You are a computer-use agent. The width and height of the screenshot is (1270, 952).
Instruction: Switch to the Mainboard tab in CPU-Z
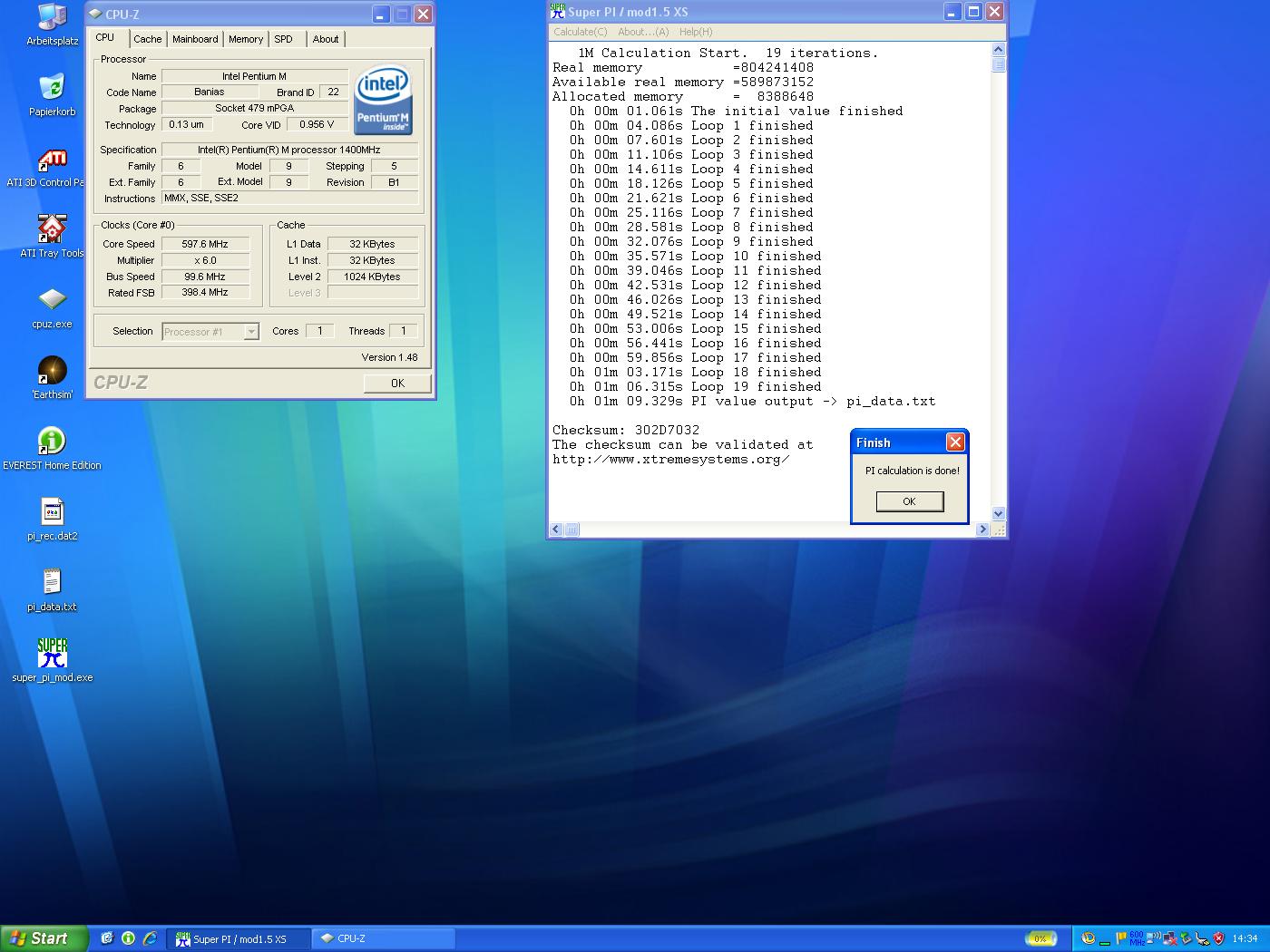coord(195,39)
